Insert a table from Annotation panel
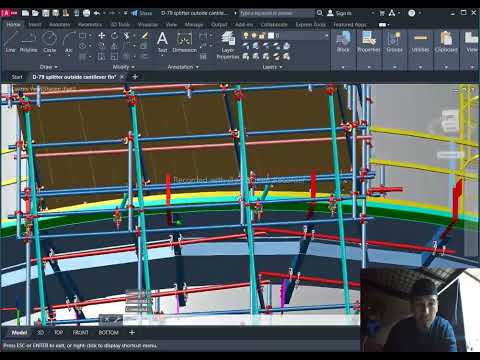Image resolution: width=480 pixels, height=360 pixels. pyautogui.click(x=203, y=57)
